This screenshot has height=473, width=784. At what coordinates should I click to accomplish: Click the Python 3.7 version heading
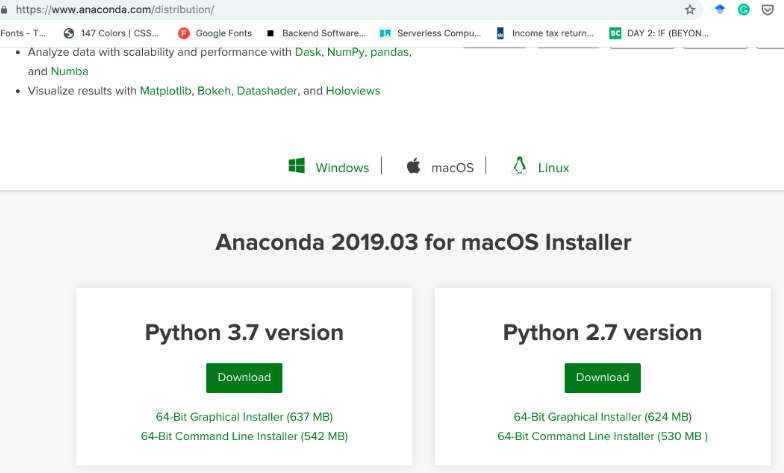(244, 332)
